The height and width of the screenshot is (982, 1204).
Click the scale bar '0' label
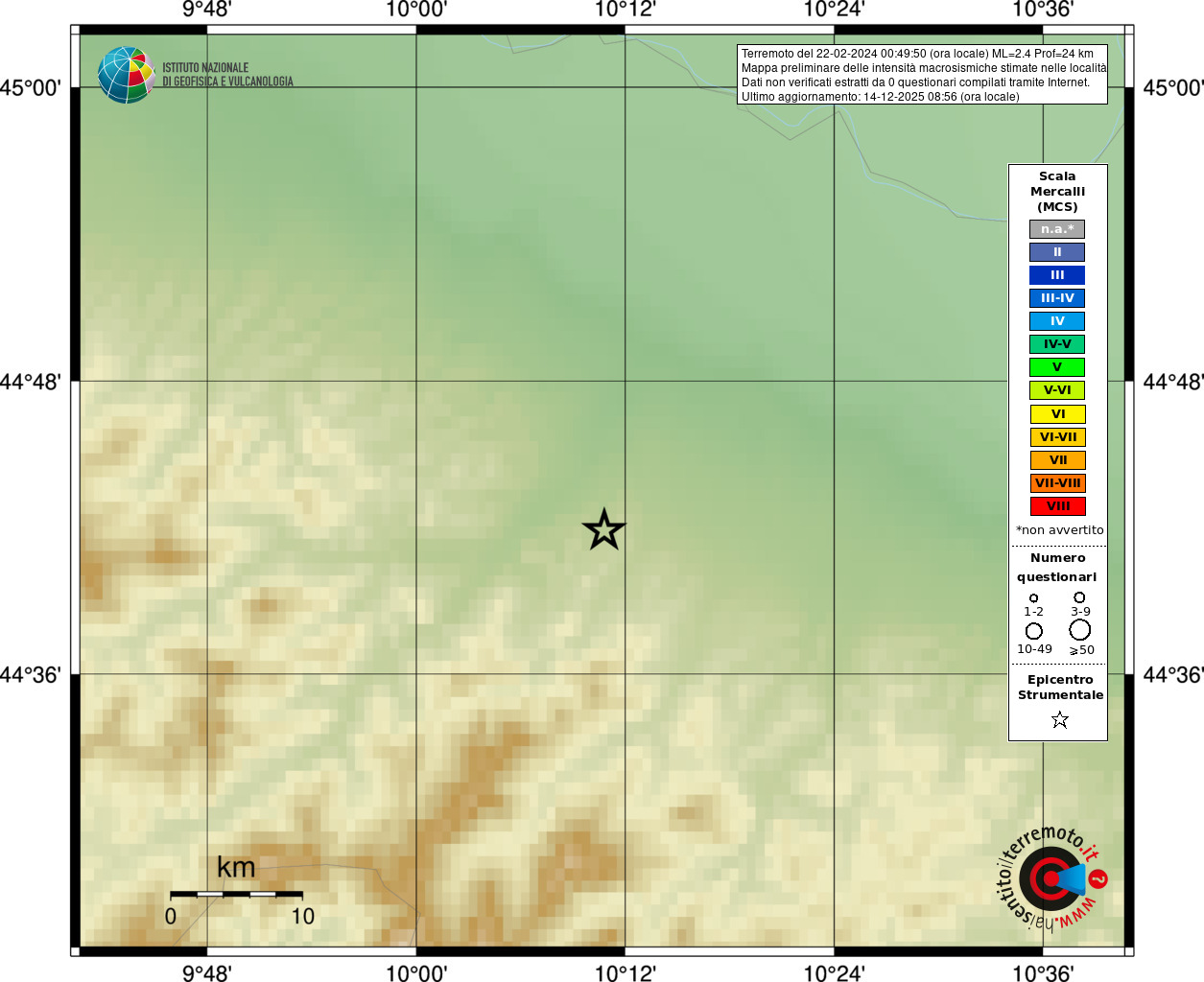pyautogui.click(x=171, y=916)
